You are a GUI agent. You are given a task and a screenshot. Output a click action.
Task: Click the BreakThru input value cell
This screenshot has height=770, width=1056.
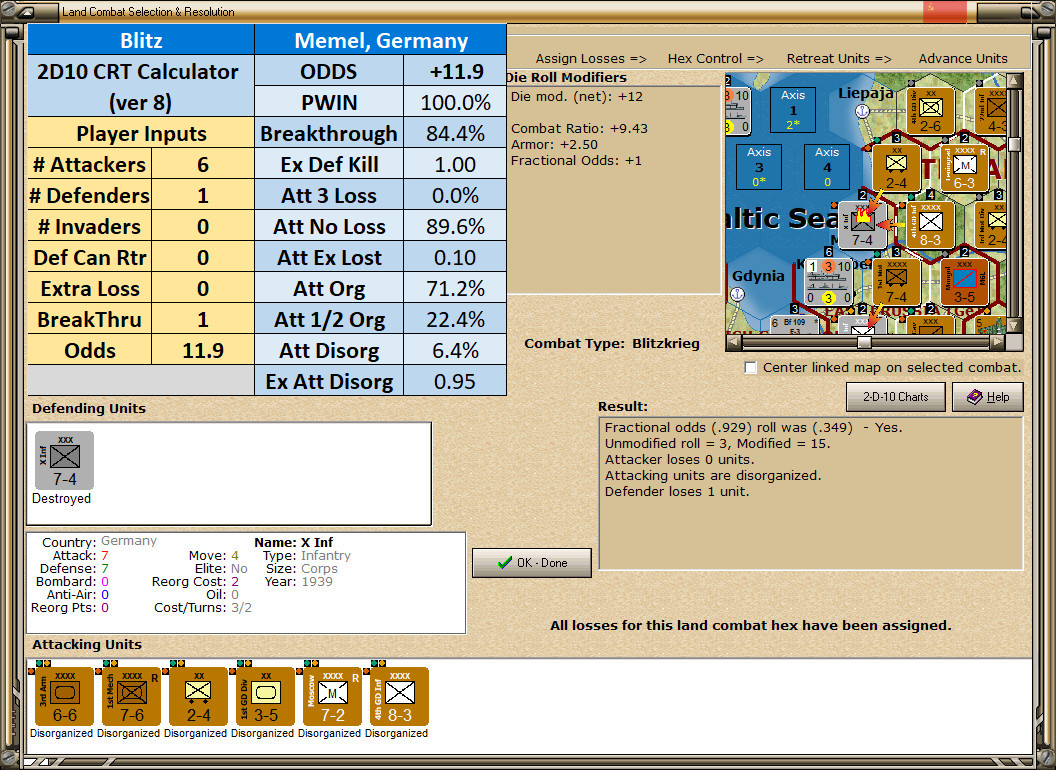(x=203, y=319)
